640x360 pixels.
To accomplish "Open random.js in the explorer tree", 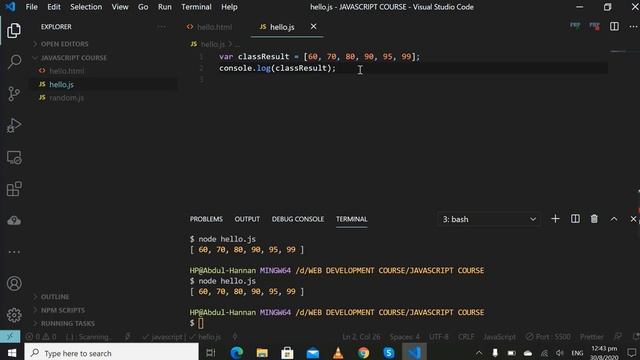I will (66, 98).
